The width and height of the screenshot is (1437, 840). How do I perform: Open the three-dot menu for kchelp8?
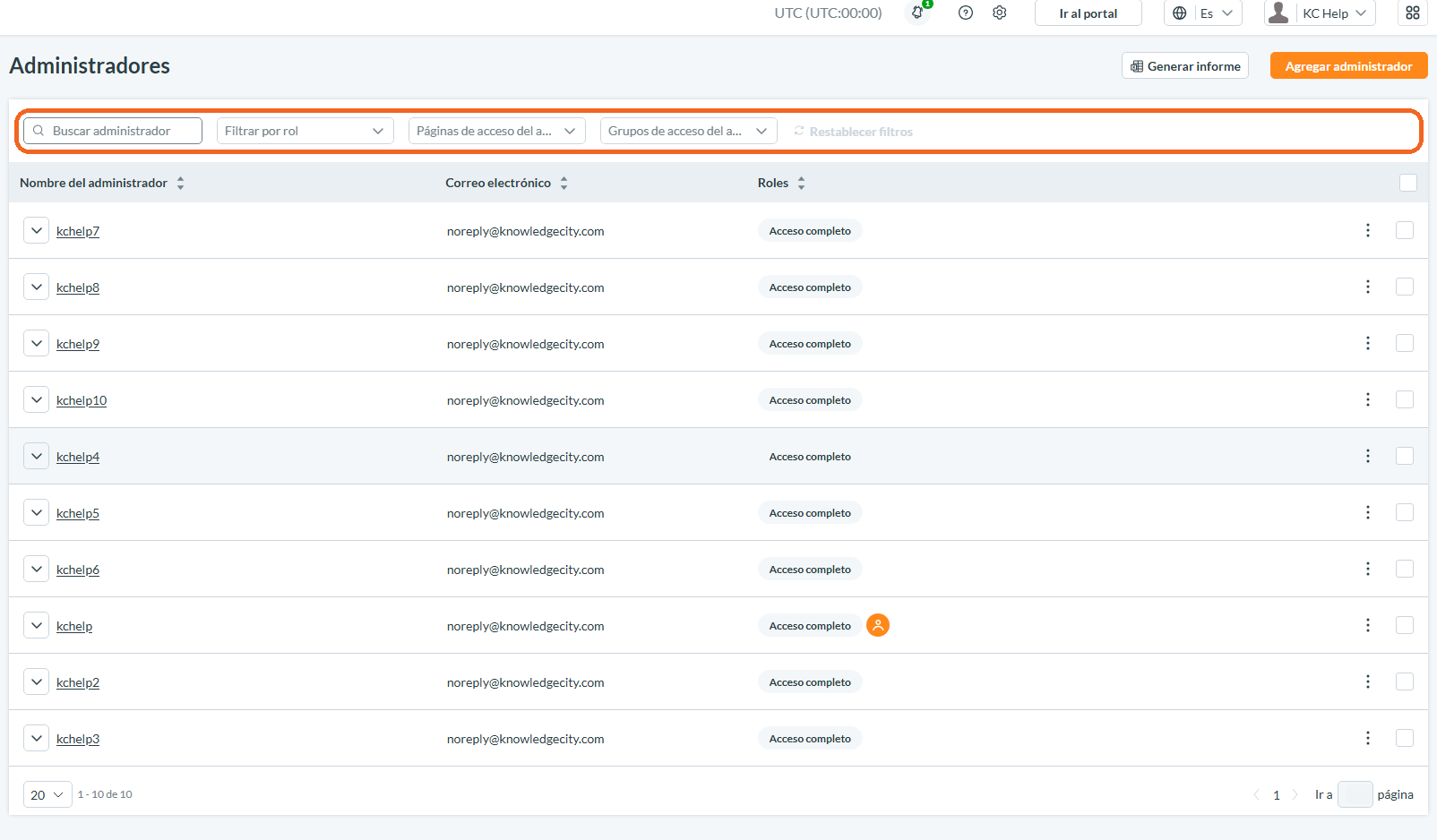point(1368,287)
